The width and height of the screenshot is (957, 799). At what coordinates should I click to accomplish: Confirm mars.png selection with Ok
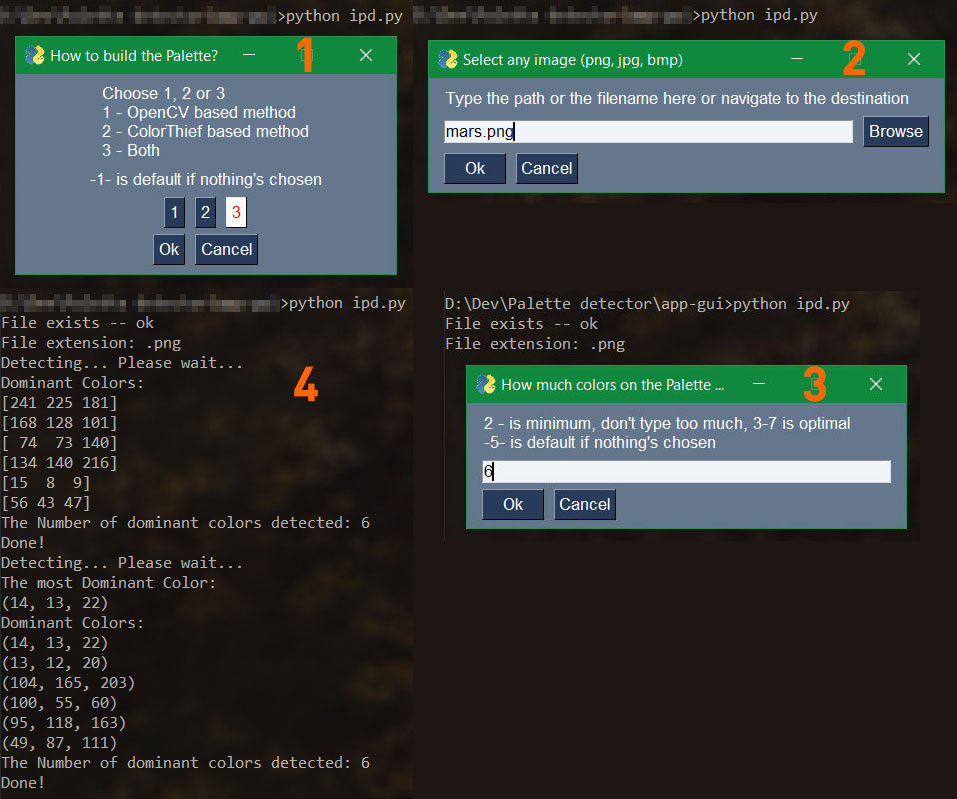tap(474, 168)
